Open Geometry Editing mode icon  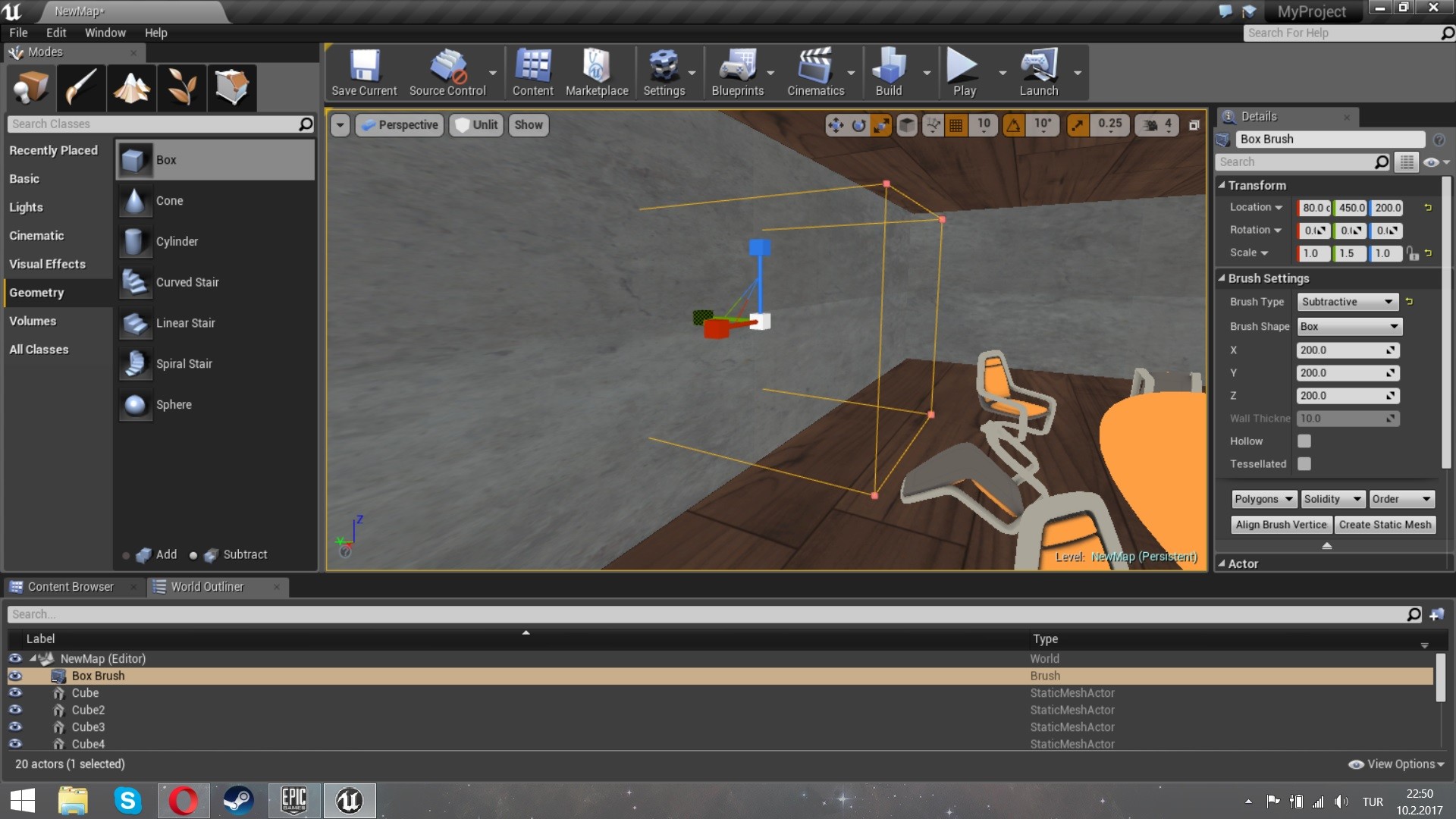pyautogui.click(x=231, y=87)
